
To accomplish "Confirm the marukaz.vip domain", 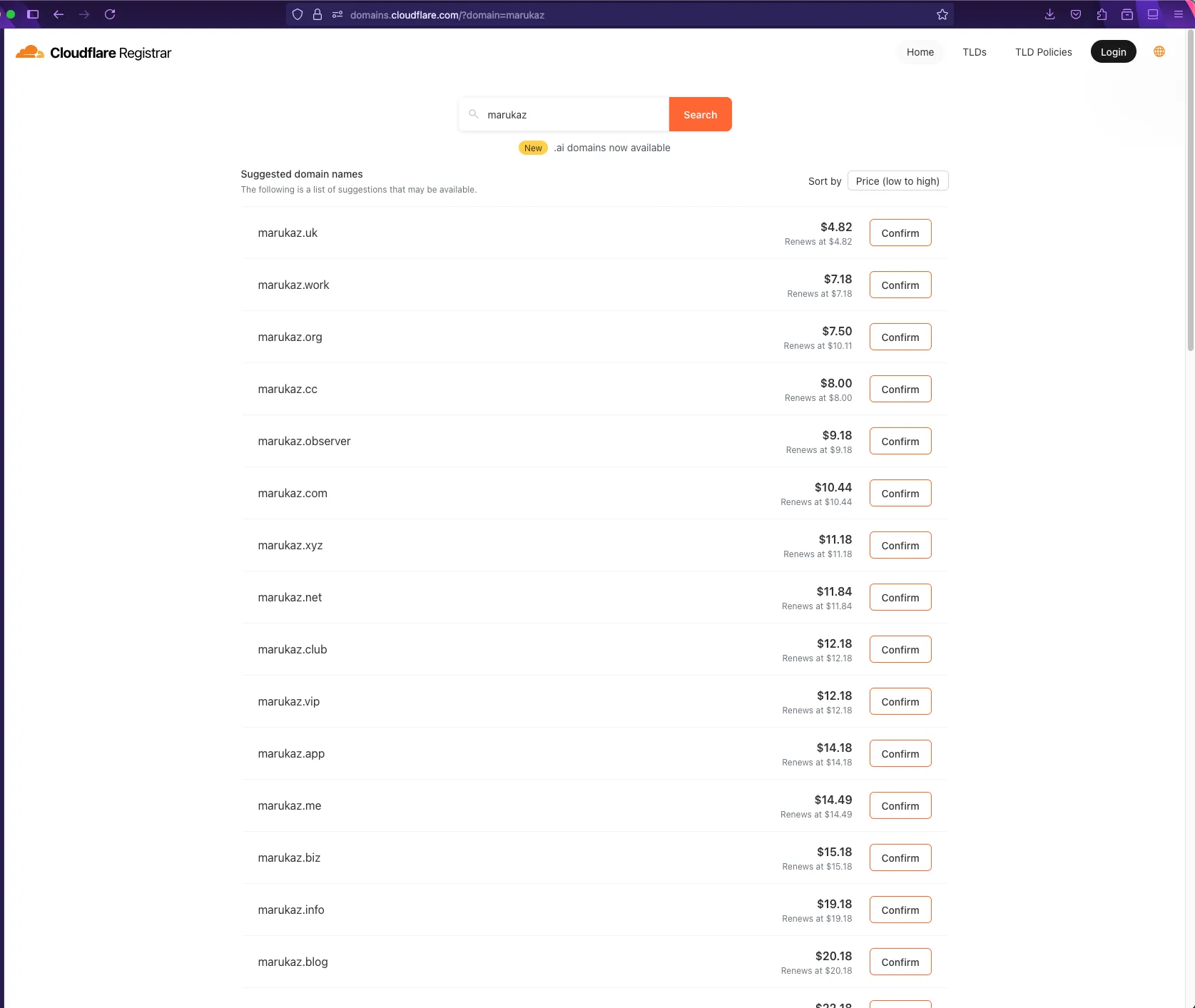I will pyautogui.click(x=900, y=701).
